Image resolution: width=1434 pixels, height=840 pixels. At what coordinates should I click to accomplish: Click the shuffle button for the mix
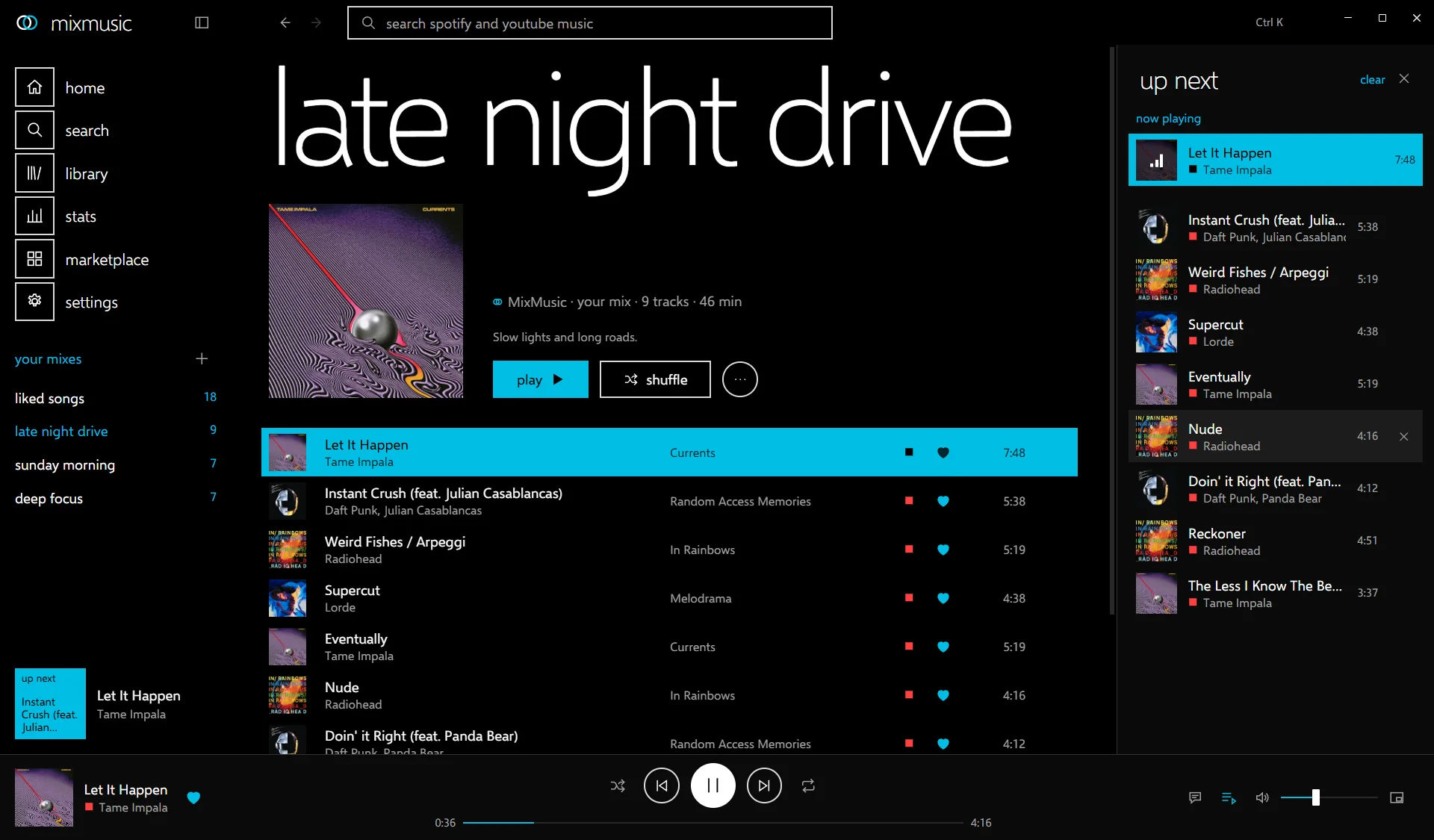click(x=655, y=379)
